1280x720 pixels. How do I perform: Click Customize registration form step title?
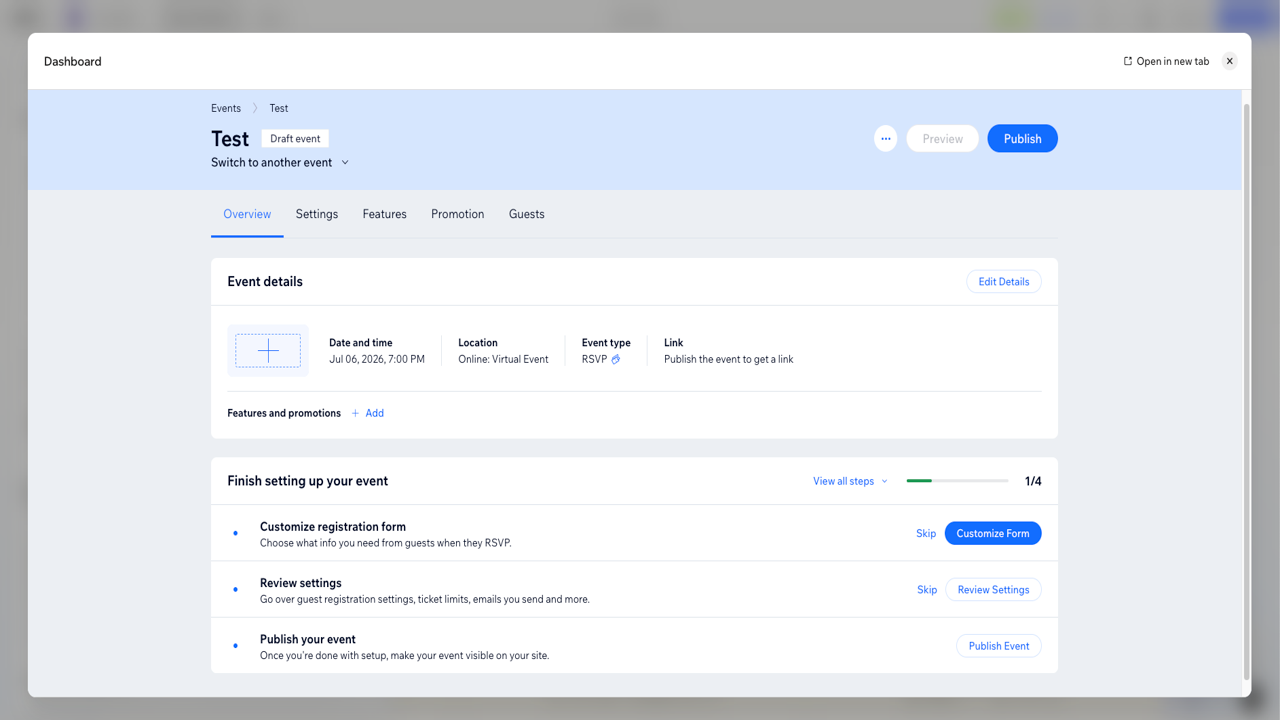[x=333, y=527]
